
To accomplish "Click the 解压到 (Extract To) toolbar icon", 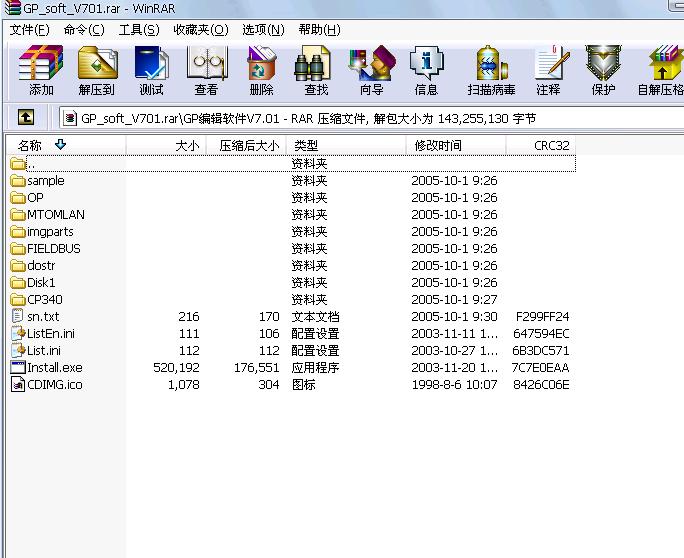I will click(x=96, y=71).
